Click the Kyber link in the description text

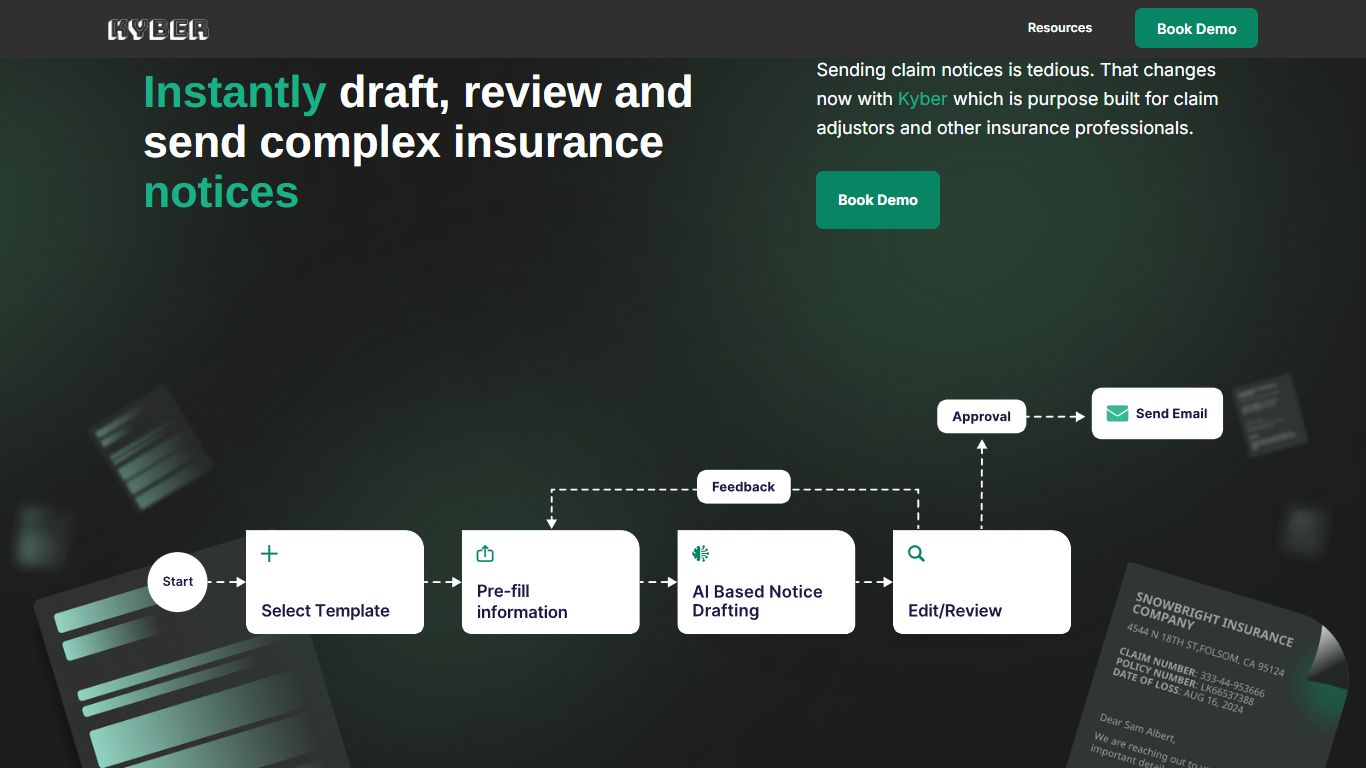coord(921,98)
